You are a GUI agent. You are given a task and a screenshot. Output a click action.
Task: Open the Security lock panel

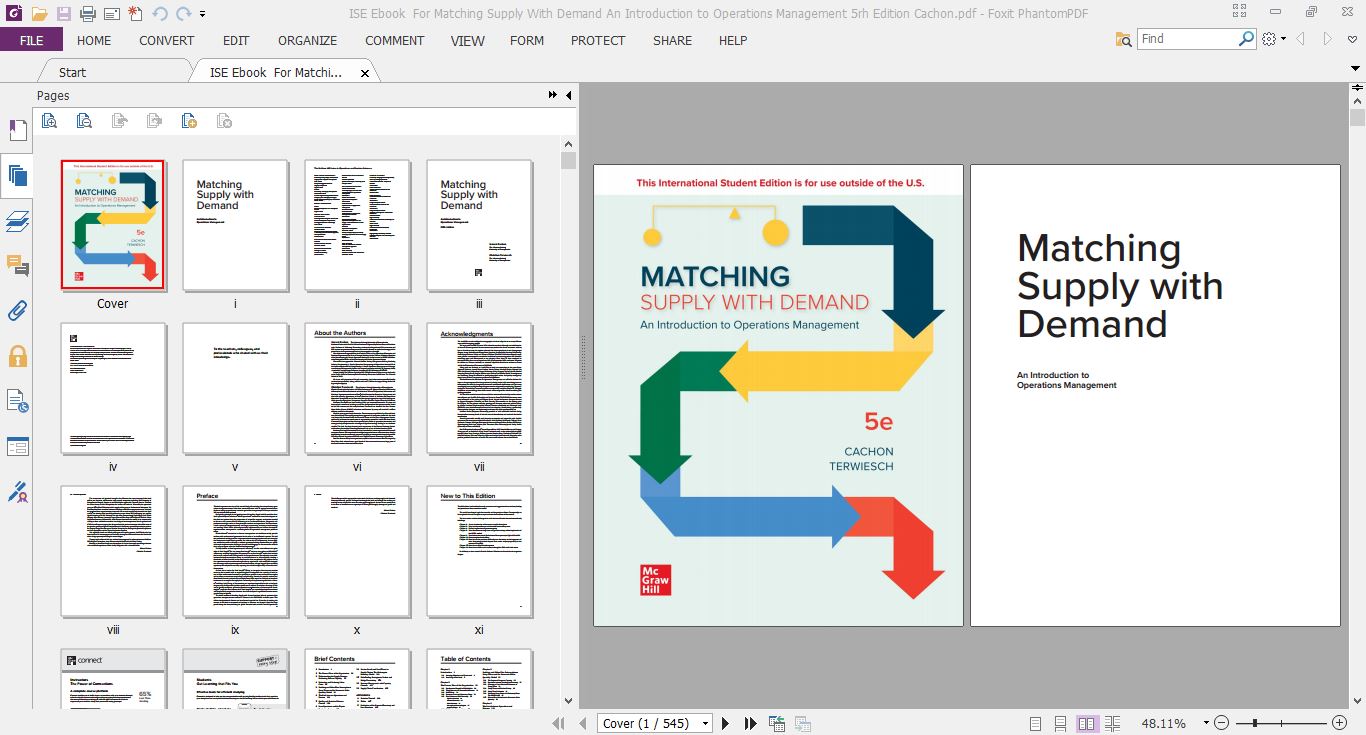(x=17, y=355)
